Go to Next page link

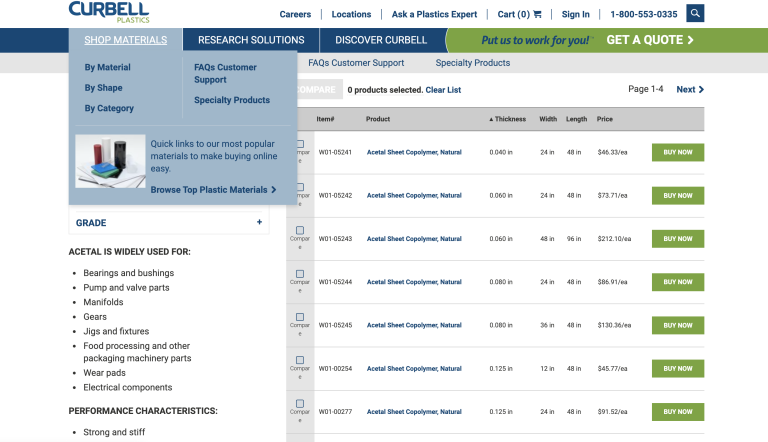tap(690, 89)
